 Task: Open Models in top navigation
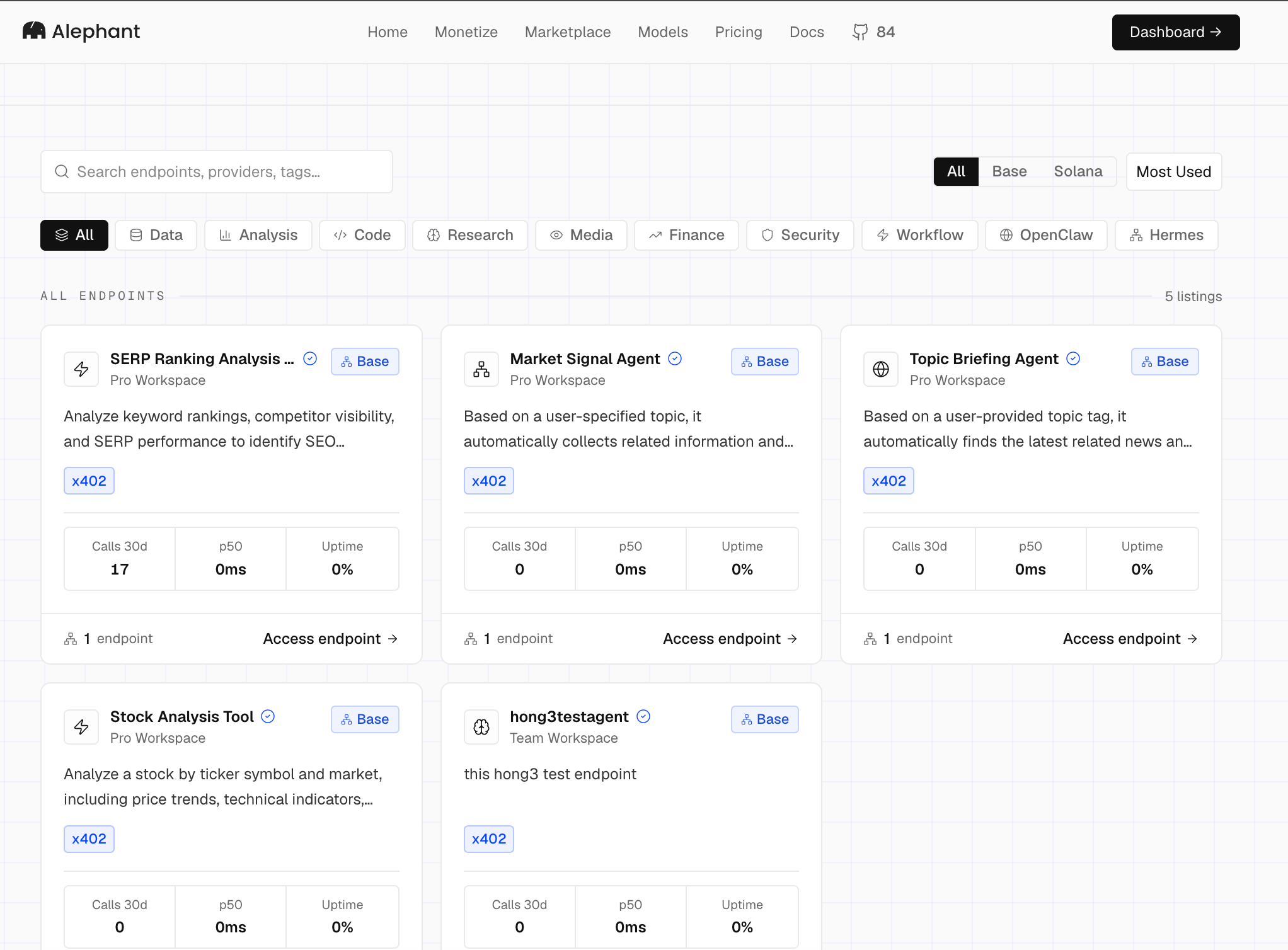[x=663, y=32]
